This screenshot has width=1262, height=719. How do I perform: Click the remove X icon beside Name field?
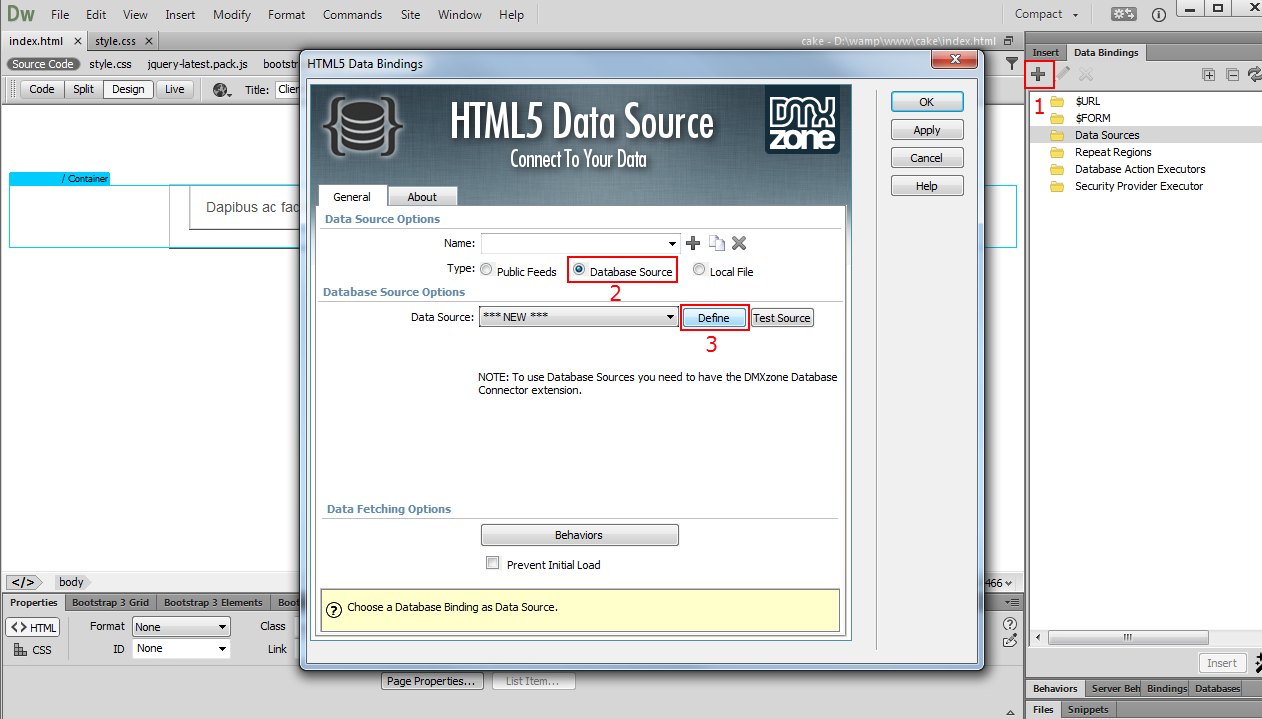(739, 243)
